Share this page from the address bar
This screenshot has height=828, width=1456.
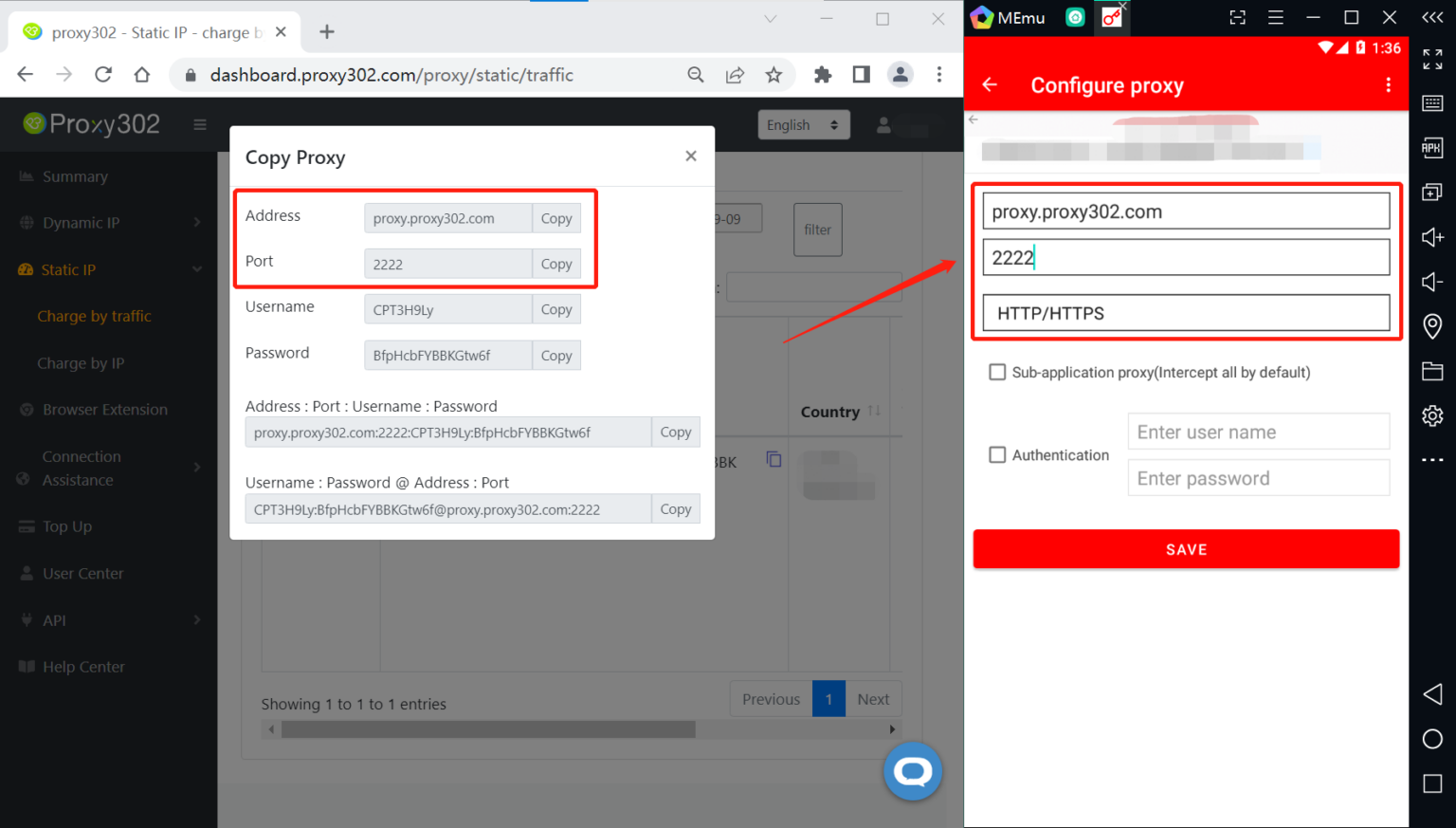tap(735, 75)
